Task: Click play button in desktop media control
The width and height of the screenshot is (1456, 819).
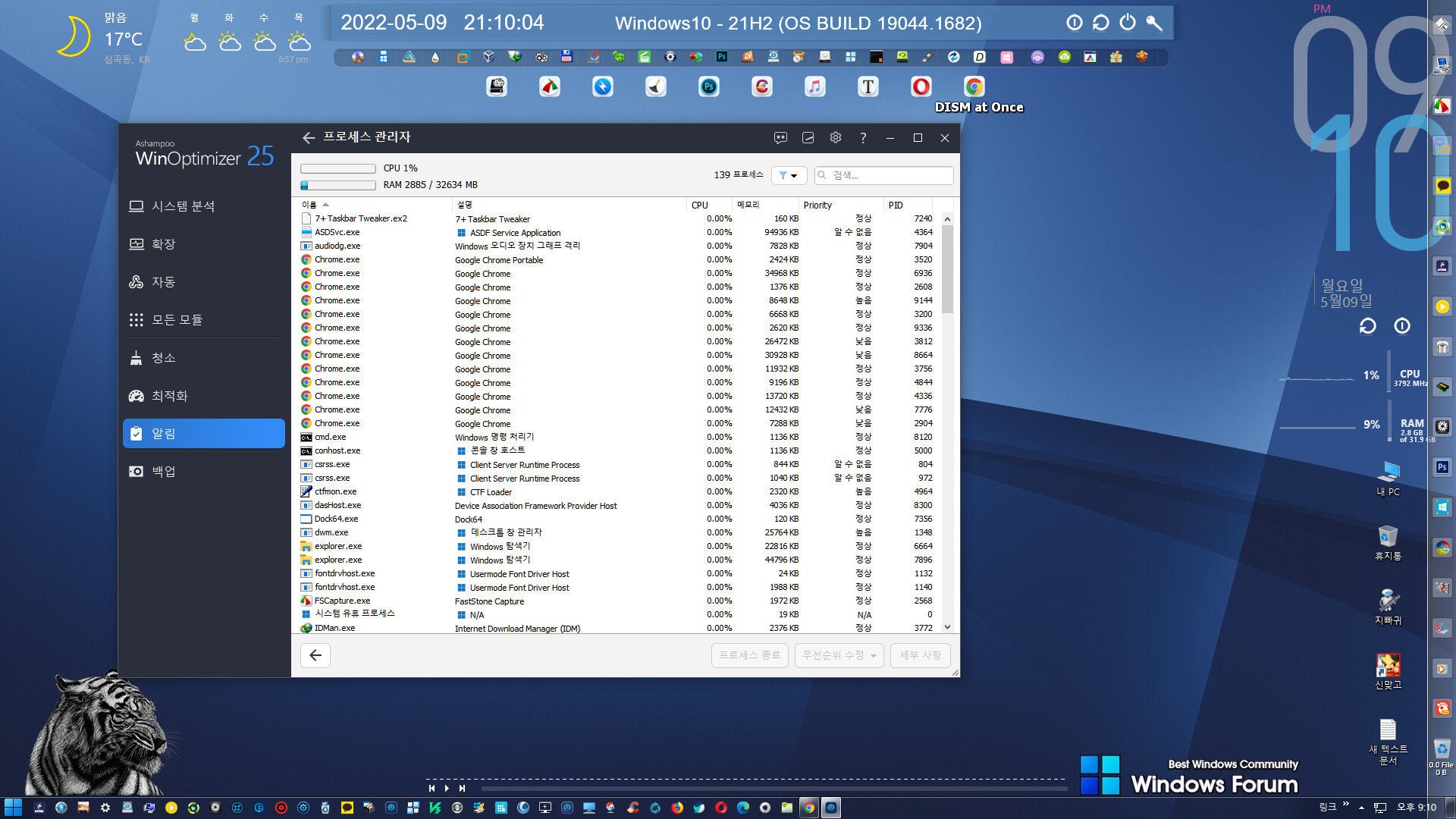Action: [x=447, y=788]
